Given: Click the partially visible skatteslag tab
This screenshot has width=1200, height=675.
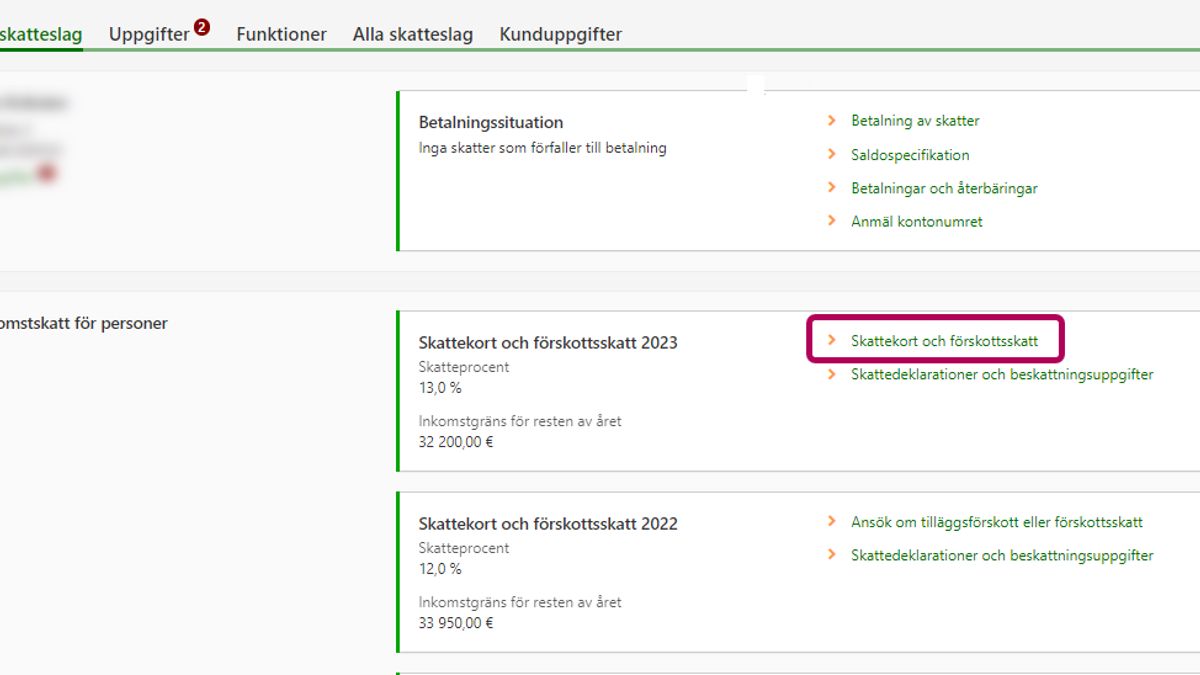Looking at the screenshot, I should pos(40,34).
